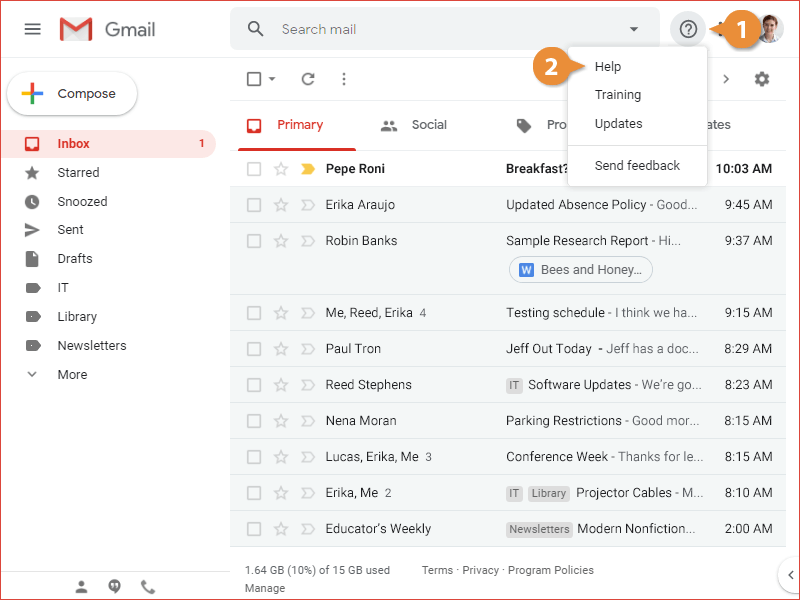
Task: Star the Lucas, Erika, Me thread
Action: [x=281, y=457]
